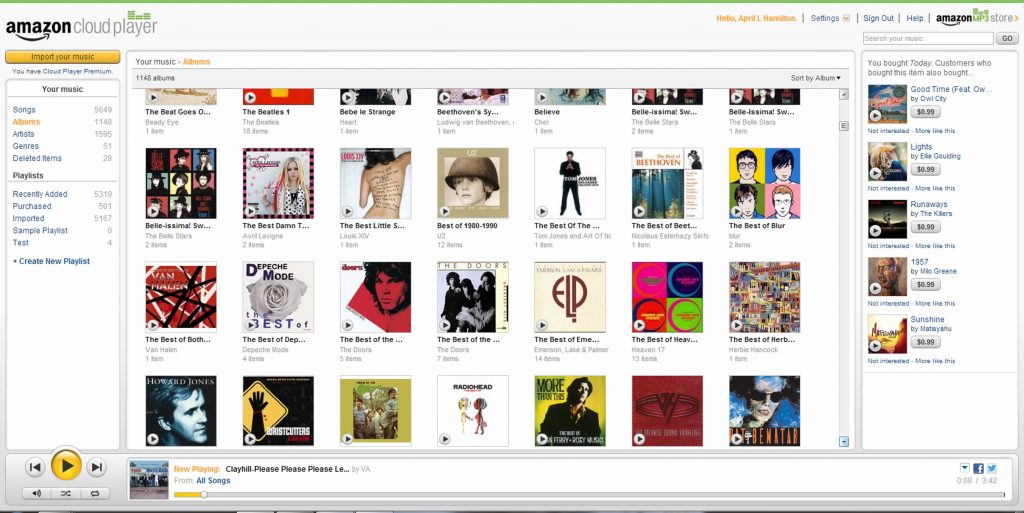Share now playing song on Twitter

[x=992, y=468]
